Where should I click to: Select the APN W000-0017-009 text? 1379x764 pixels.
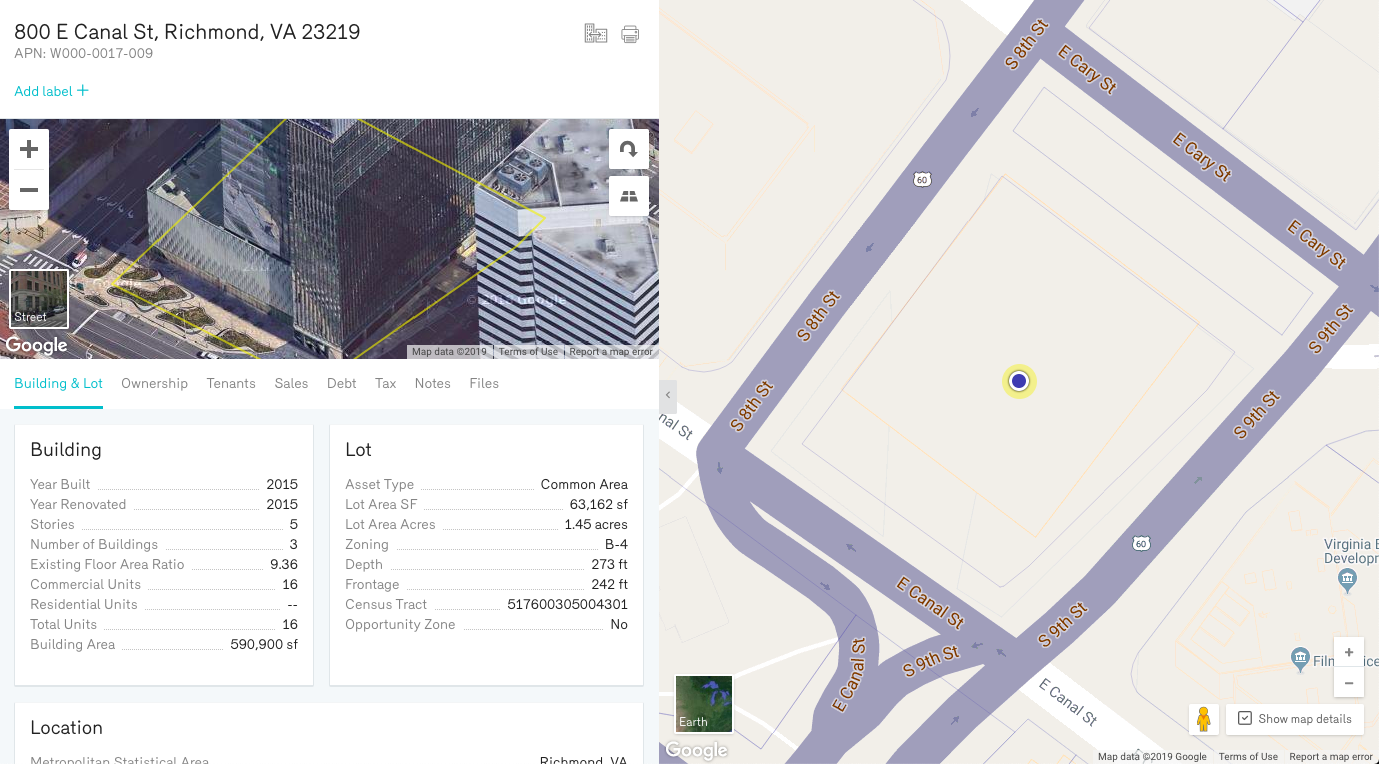pyautogui.click(x=83, y=54)
